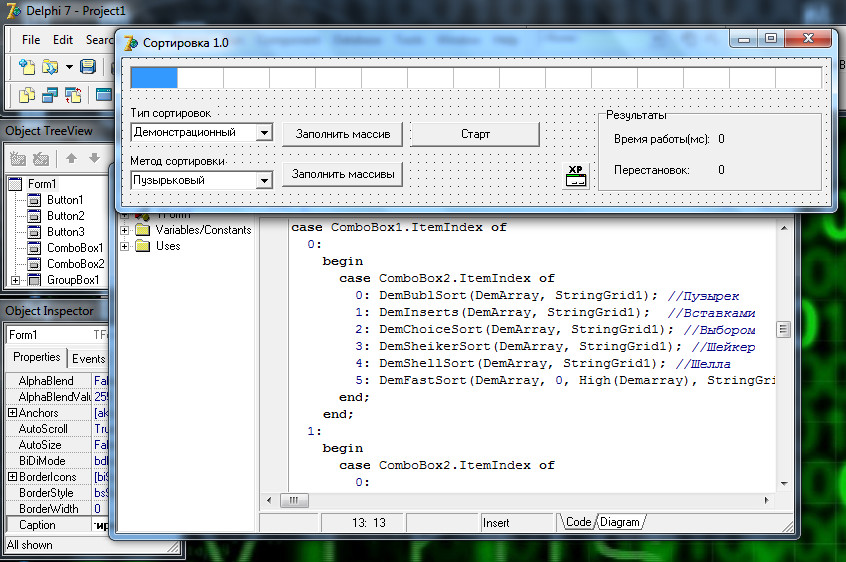Click the Заполнить массивы button
This screenshot has height=562, width=846.
pyautogui.click(x=342, y=174)
